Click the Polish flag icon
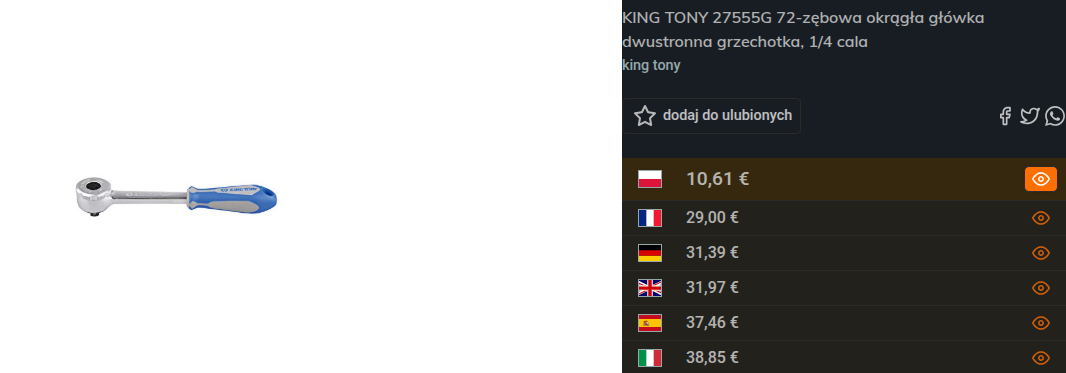This screenshot has width=1066, height=373. pyautogui.click(x=649, y=179)
